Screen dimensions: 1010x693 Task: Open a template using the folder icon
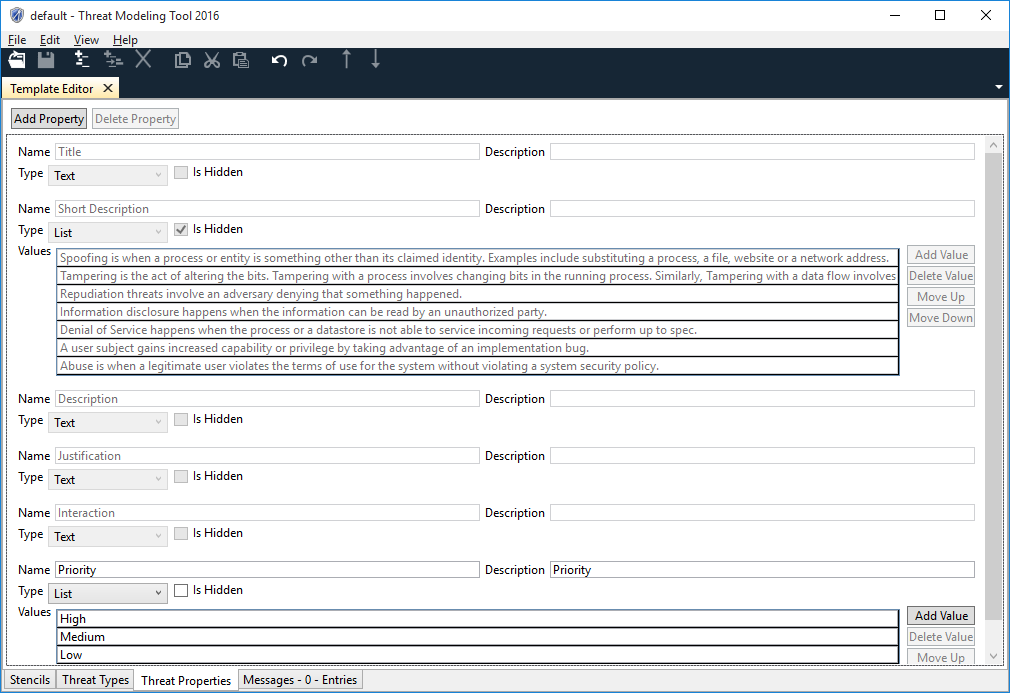tap(15, 59)
